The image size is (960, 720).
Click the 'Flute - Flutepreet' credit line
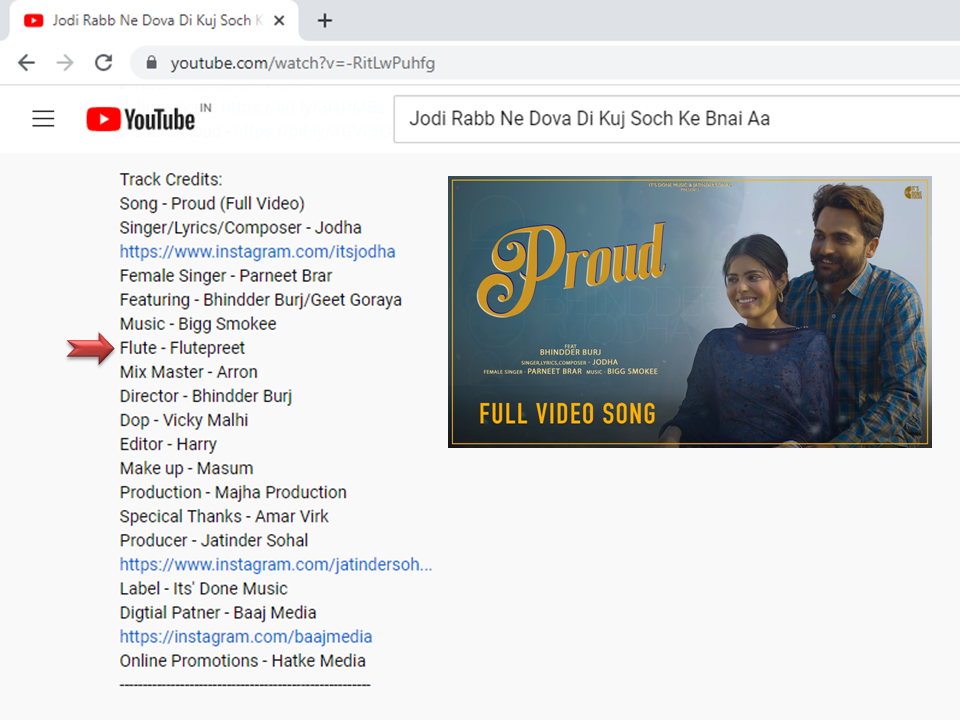[x=182, y=348]
